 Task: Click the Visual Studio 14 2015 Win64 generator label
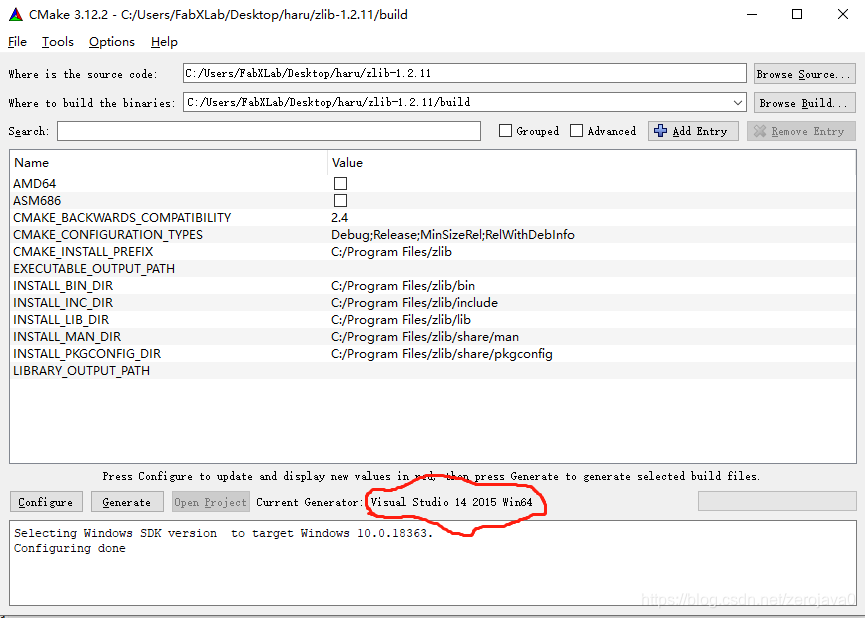click(x=451, y=503)
